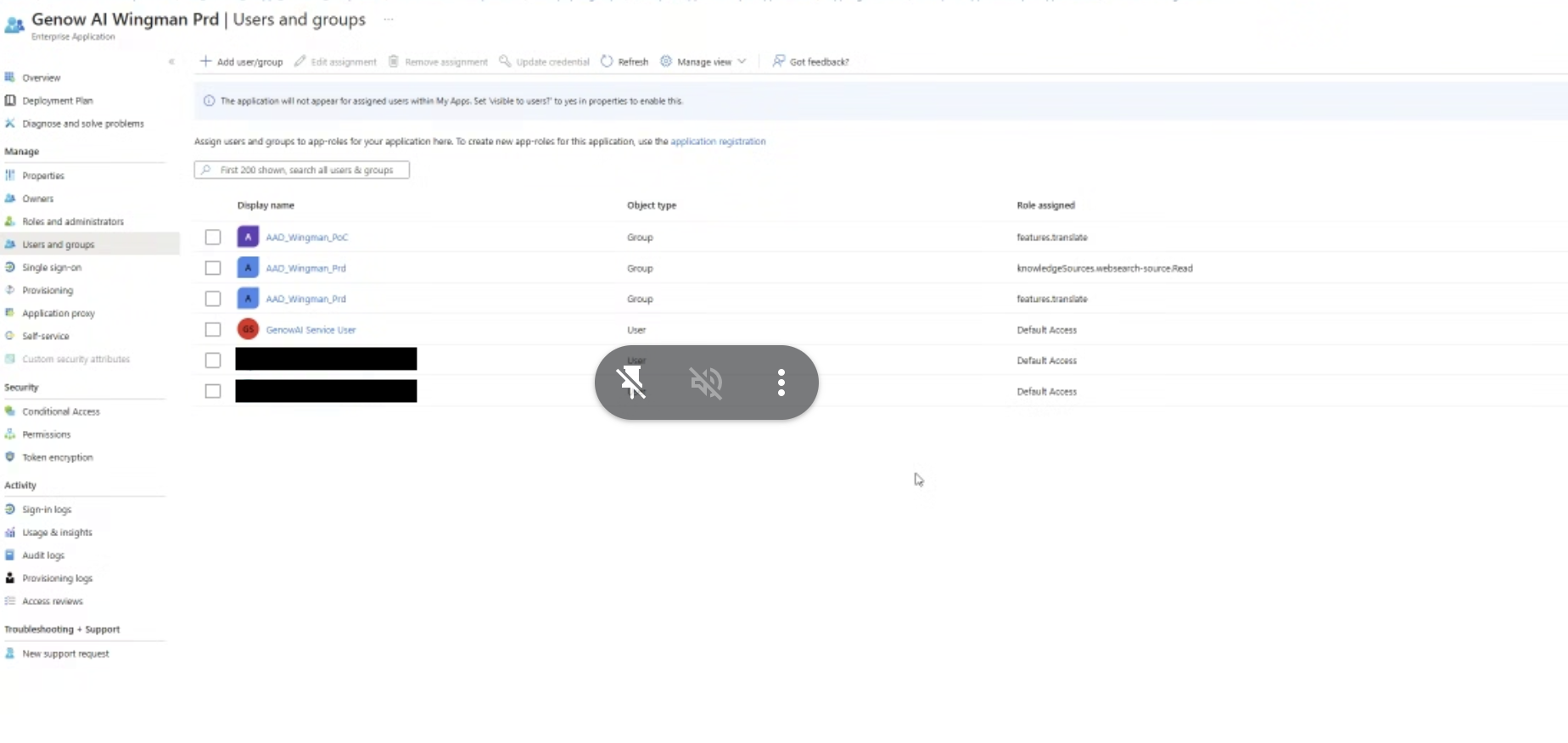Click the Application proxy icon
Viewport: 1568px width, 743px height.
click(10, 313)
